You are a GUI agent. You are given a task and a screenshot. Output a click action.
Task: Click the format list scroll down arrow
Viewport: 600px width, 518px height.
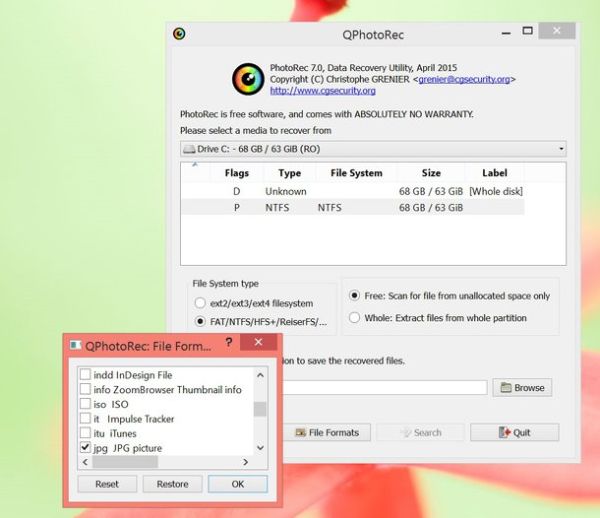pyautogui.click(x=260, y=448)
